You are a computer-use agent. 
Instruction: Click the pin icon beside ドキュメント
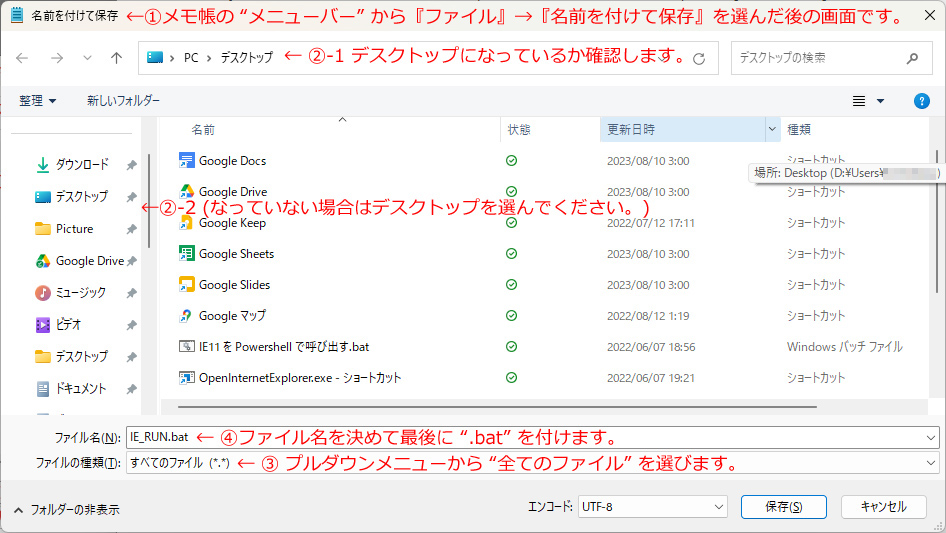point(131,389)
